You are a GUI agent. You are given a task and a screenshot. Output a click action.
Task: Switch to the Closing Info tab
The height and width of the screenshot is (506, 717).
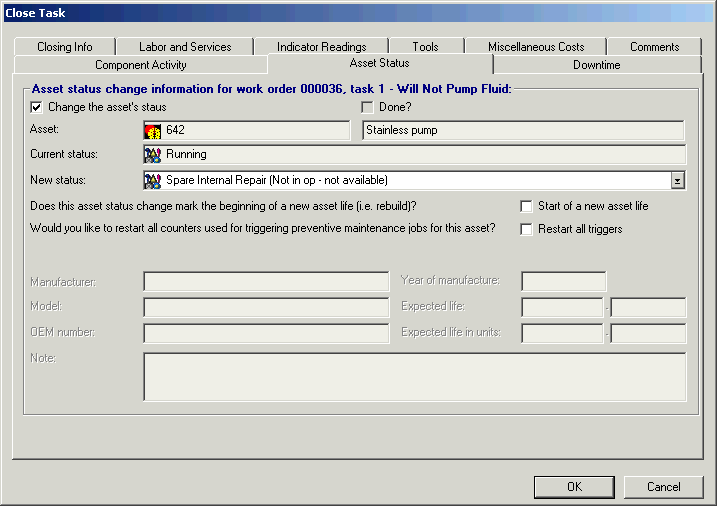pos(65,47)
